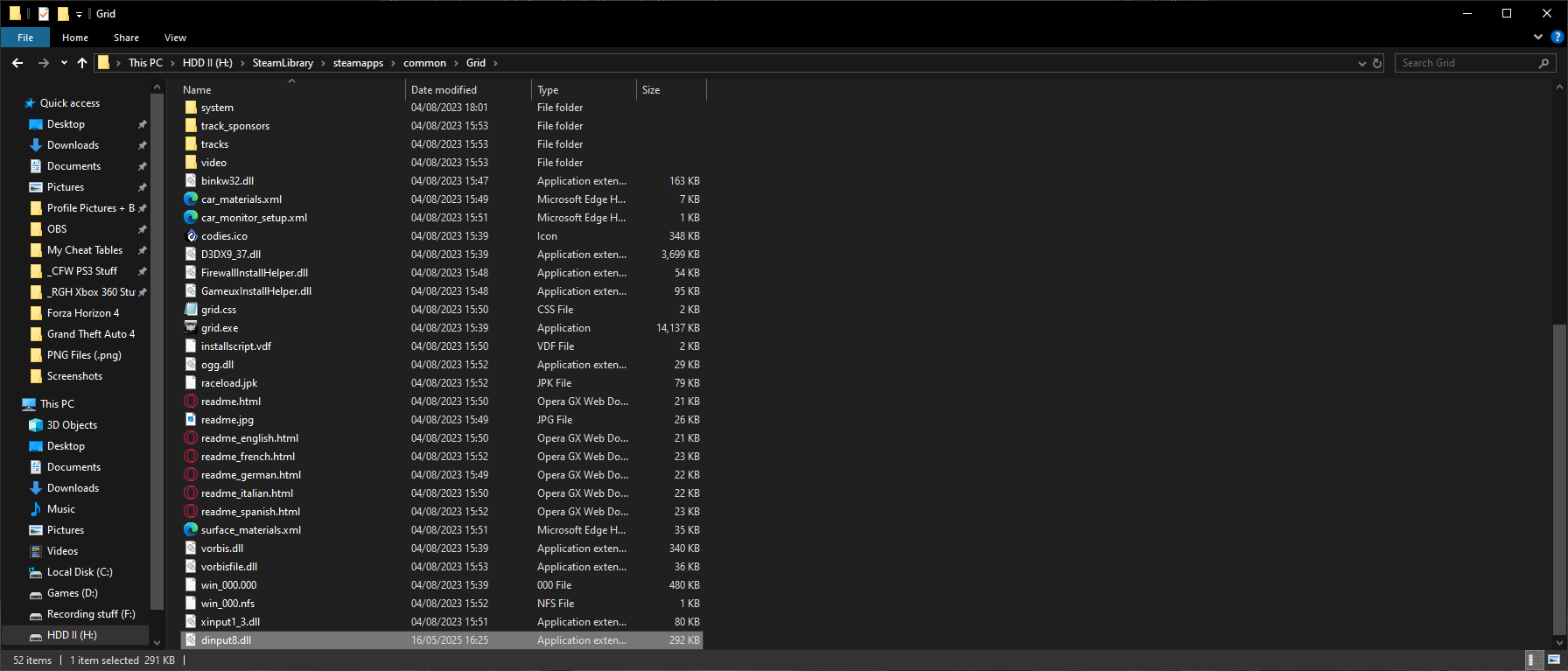The height and width of the screenshot is (671, 1568).
Task: Click the search magnifier icon
Action: tap(1543, 63)
